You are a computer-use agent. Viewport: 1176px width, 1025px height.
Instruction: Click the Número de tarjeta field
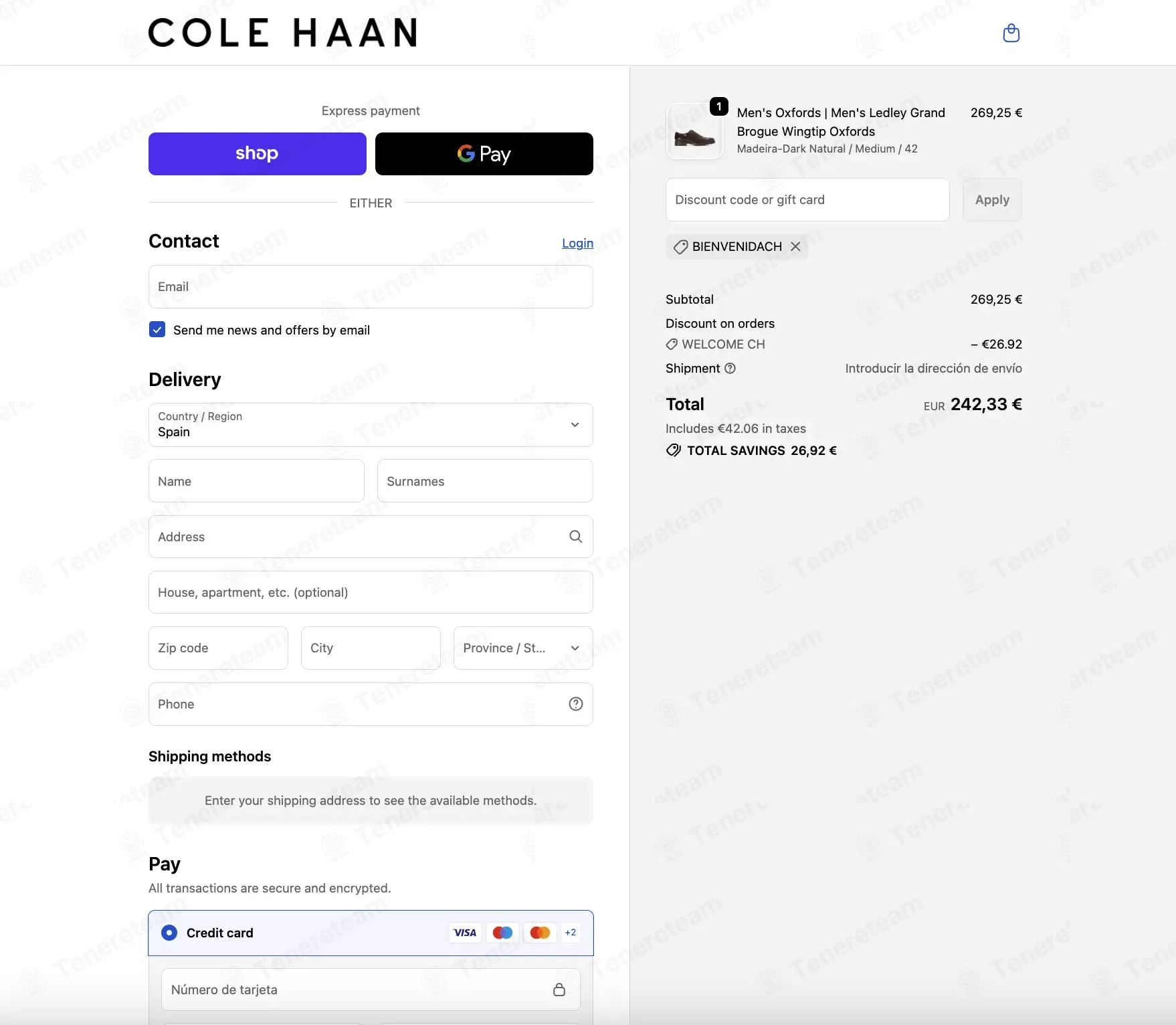click(371, 990)
